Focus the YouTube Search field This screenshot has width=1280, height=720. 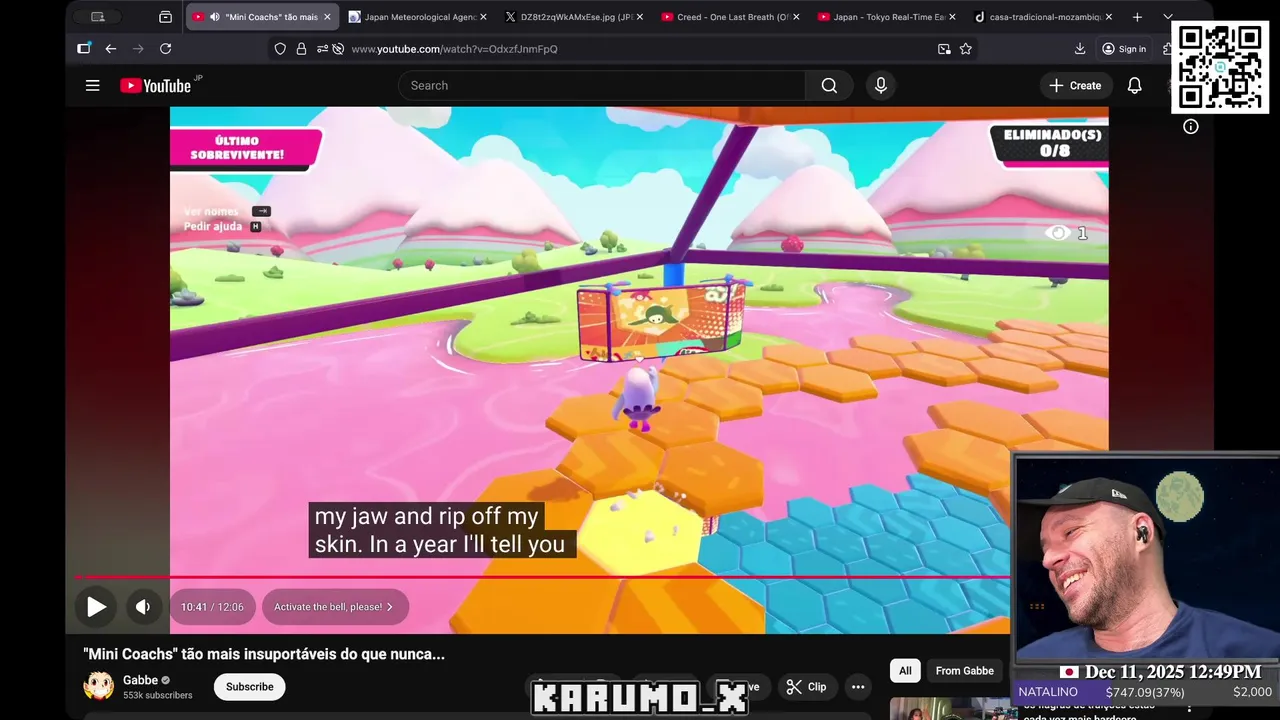[602, 86]
